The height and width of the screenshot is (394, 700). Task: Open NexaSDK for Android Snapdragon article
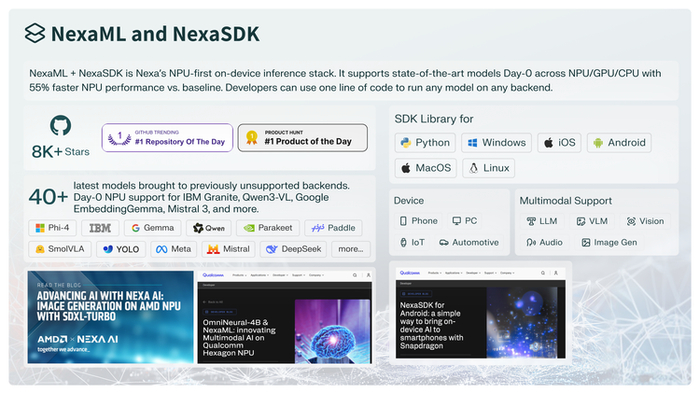(480, 313)
